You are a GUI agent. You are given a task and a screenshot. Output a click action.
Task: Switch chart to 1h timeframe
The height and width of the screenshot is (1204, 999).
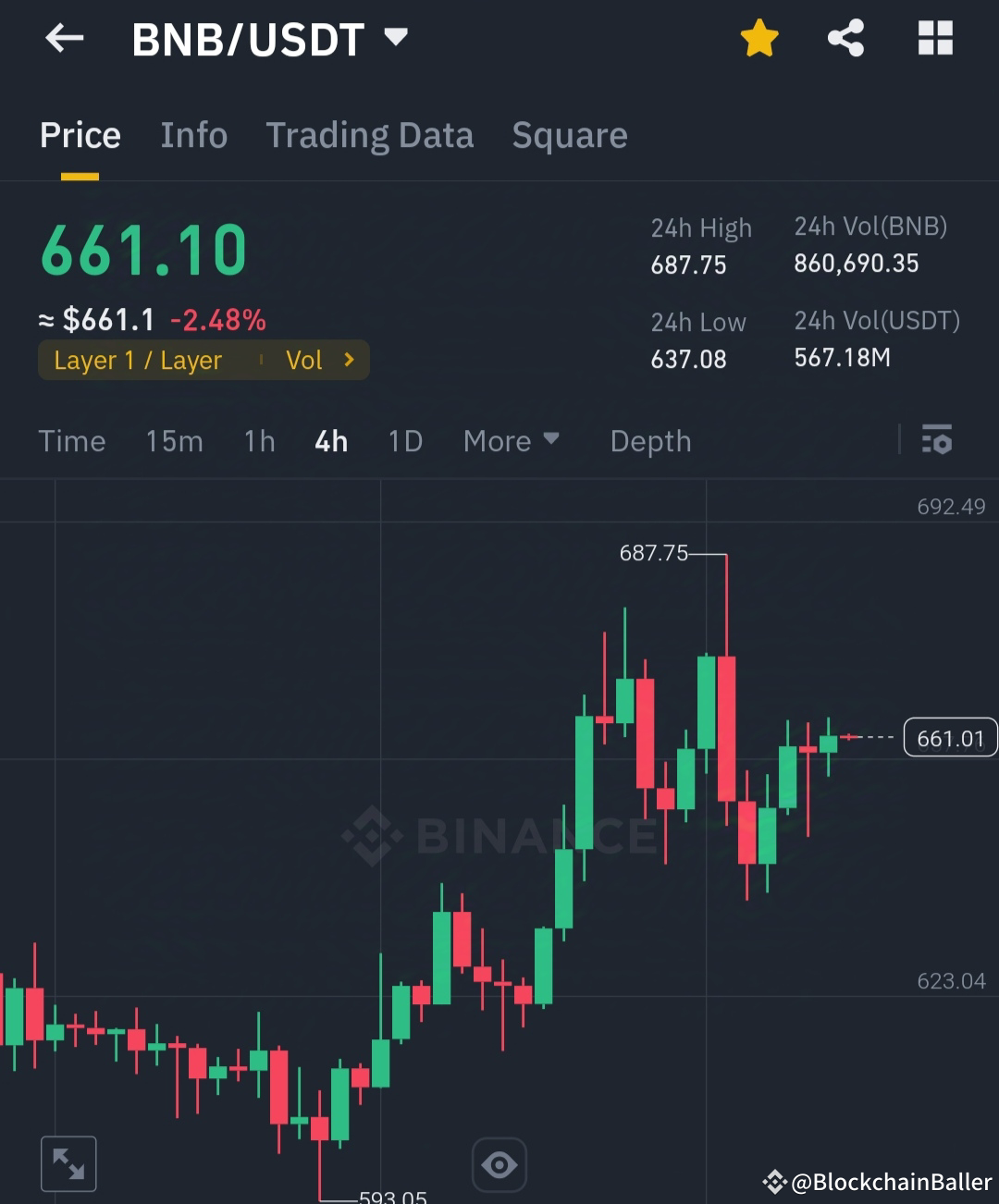[x=259, y=441]
